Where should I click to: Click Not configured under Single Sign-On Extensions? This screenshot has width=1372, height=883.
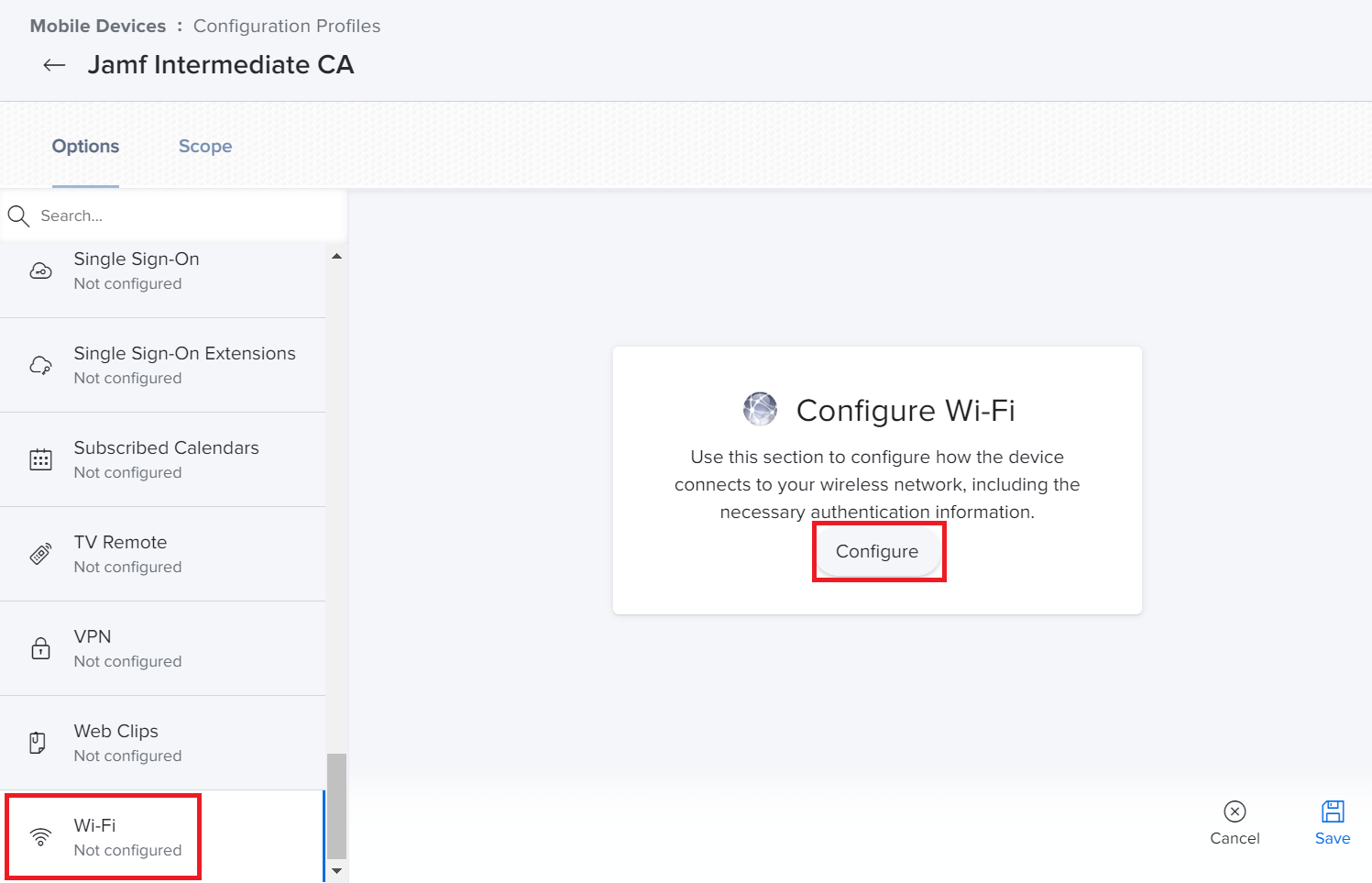pos(127,378)
